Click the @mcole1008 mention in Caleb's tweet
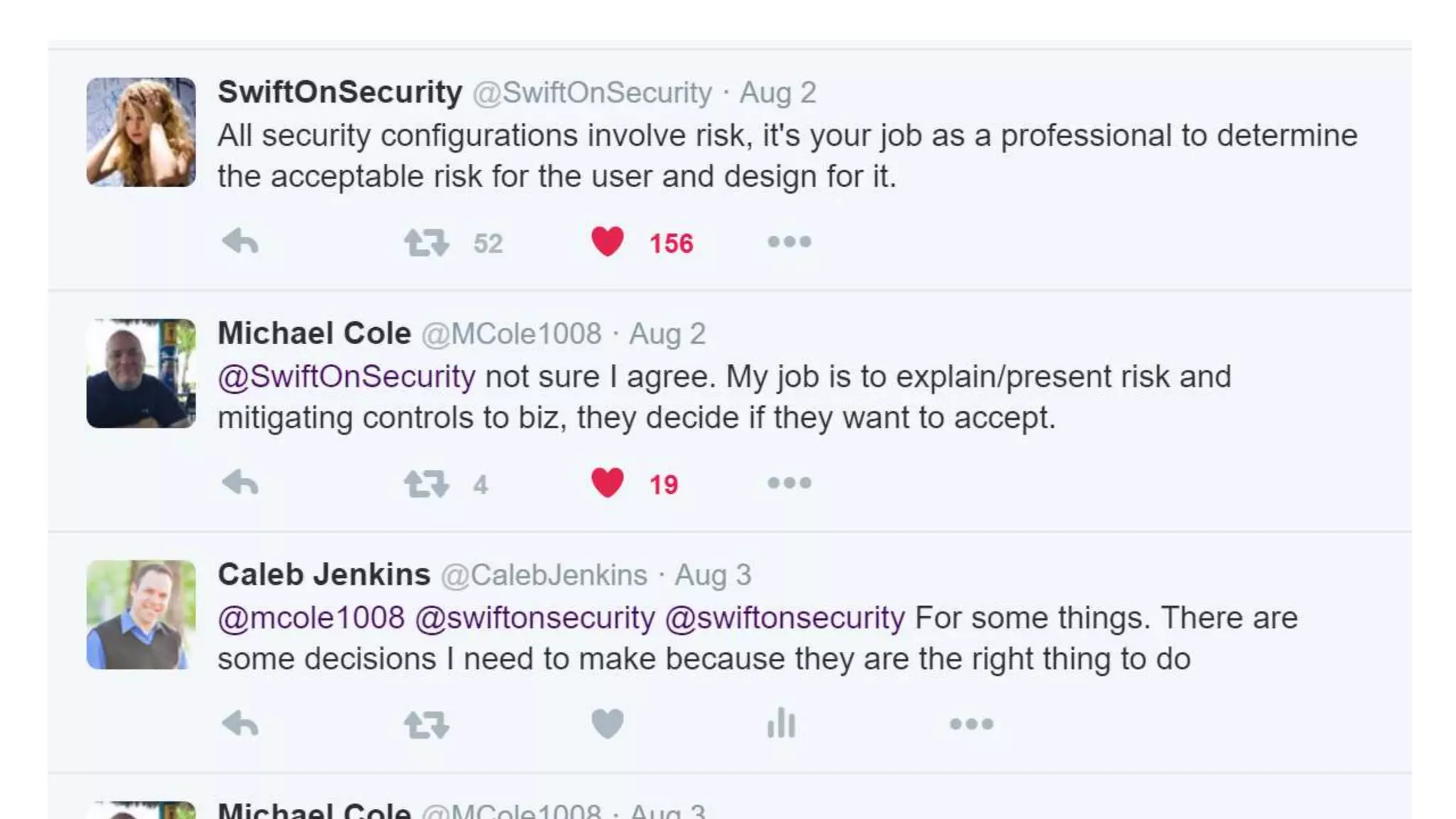 tap(311, 618)
